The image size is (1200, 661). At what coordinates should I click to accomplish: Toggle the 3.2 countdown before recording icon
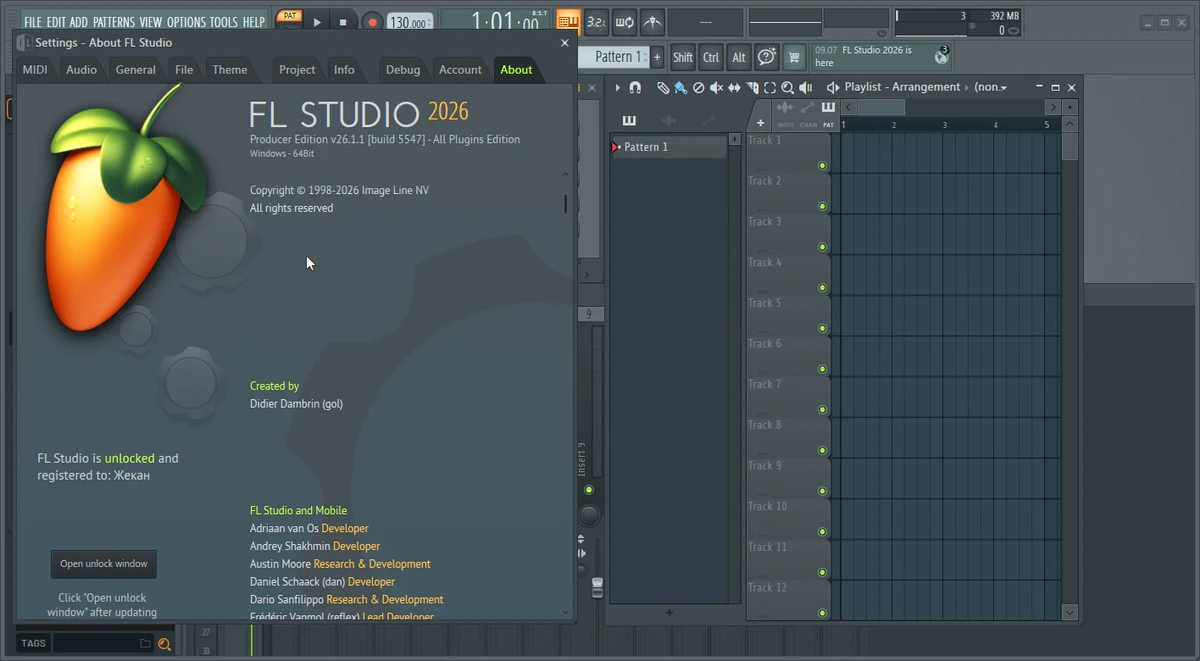[596, 21]
